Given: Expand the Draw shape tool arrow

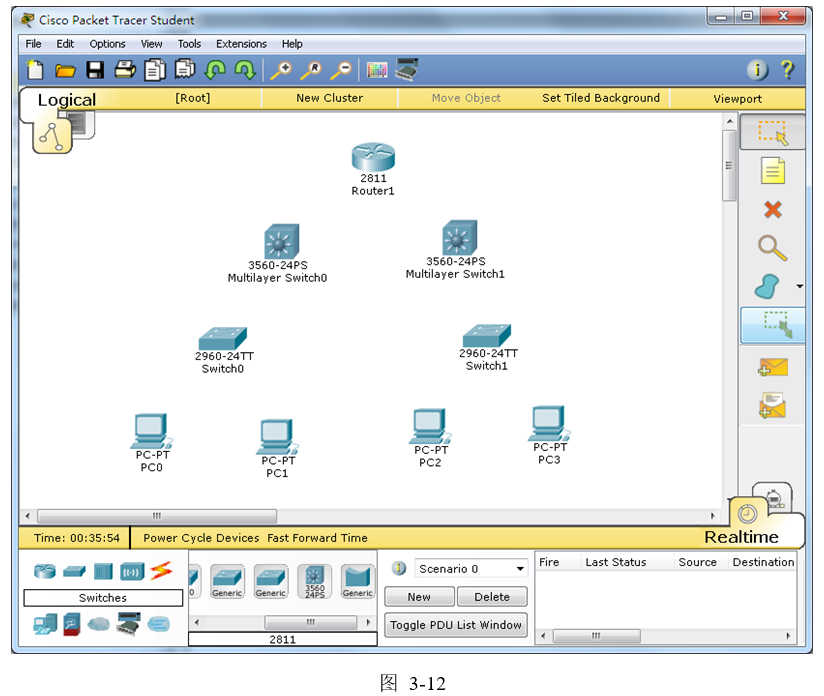Looking at the screenshot, I should point(799,288).
